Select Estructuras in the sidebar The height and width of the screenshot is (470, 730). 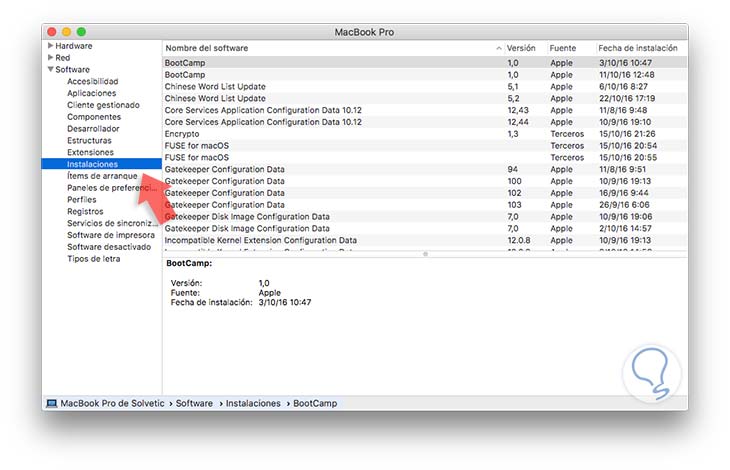click(89, 140)
